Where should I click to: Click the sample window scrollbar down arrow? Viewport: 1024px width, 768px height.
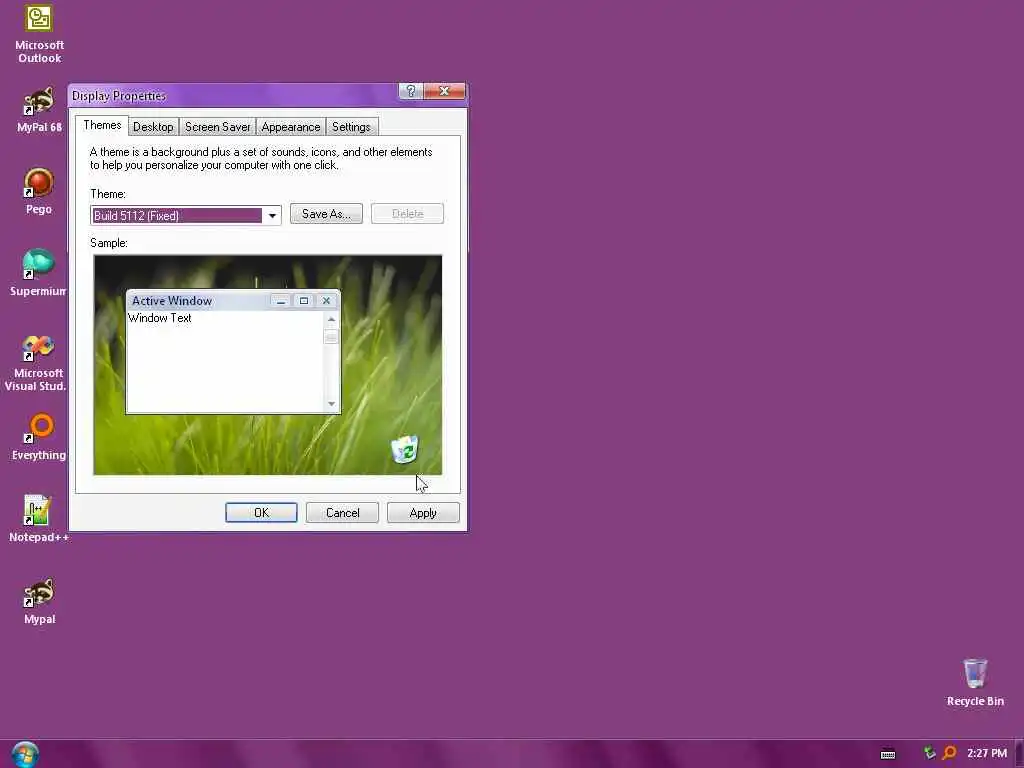(x=331, y=404)
